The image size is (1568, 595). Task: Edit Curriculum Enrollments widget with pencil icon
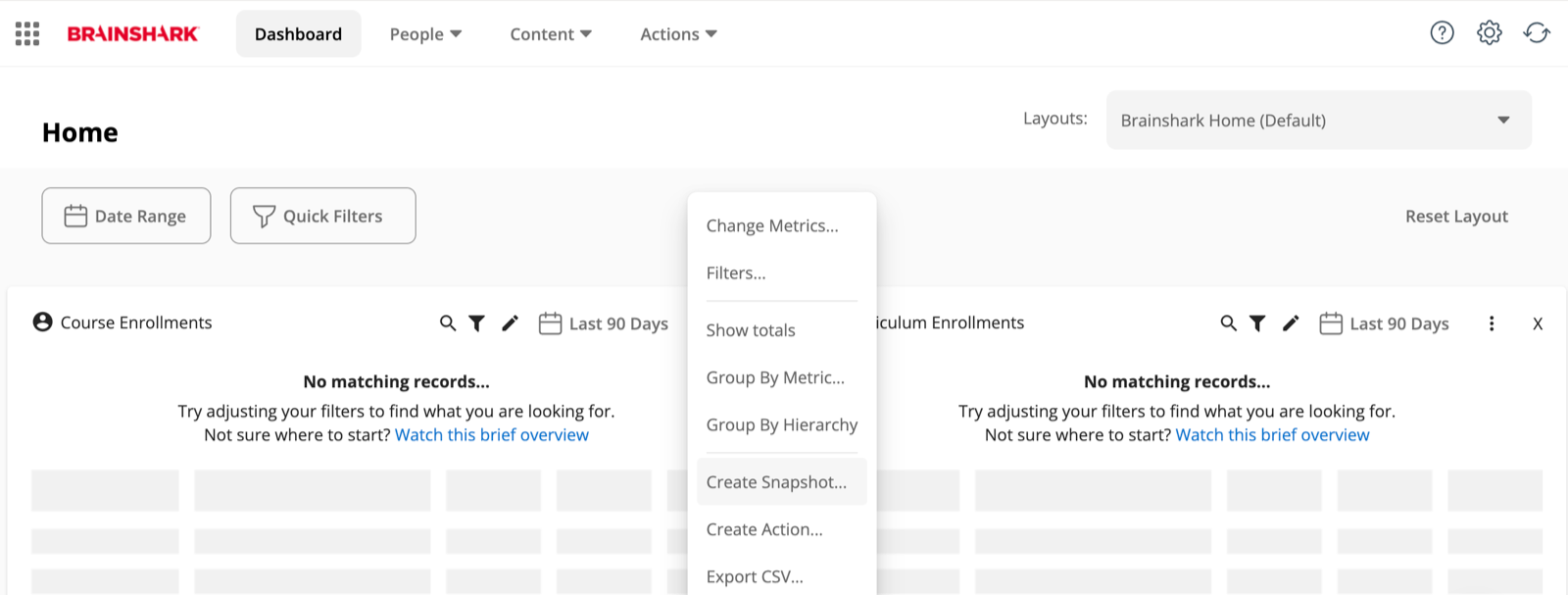[1291, 322]
